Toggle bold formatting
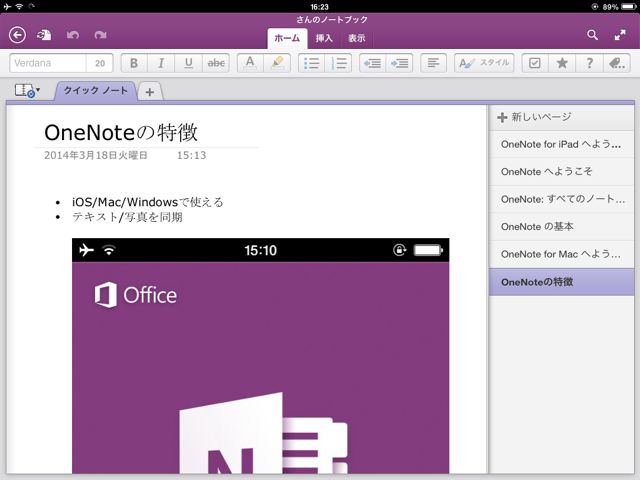 point(134,63)
